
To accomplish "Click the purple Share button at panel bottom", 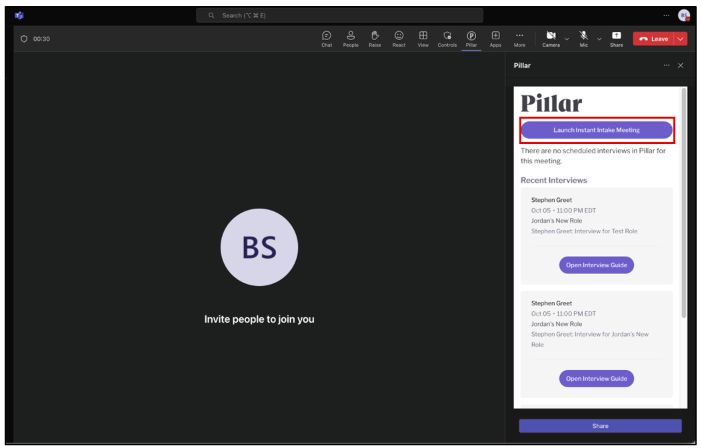I will click(x=600, y=426).
